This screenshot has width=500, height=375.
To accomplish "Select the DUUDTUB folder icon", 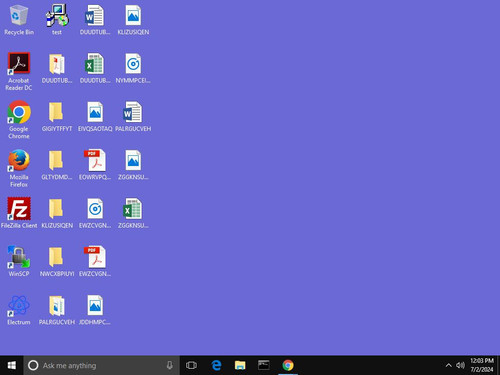I will (x=57, y=68).
